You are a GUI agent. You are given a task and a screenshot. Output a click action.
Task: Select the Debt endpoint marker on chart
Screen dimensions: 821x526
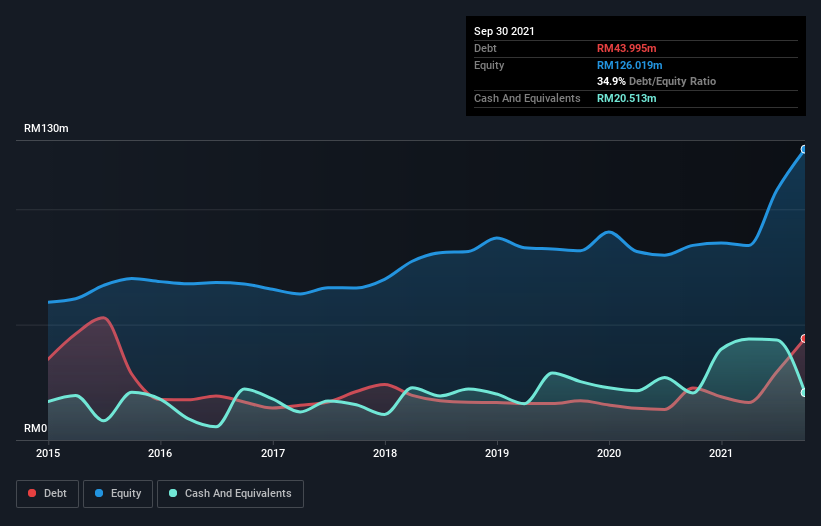click(804, 339)
